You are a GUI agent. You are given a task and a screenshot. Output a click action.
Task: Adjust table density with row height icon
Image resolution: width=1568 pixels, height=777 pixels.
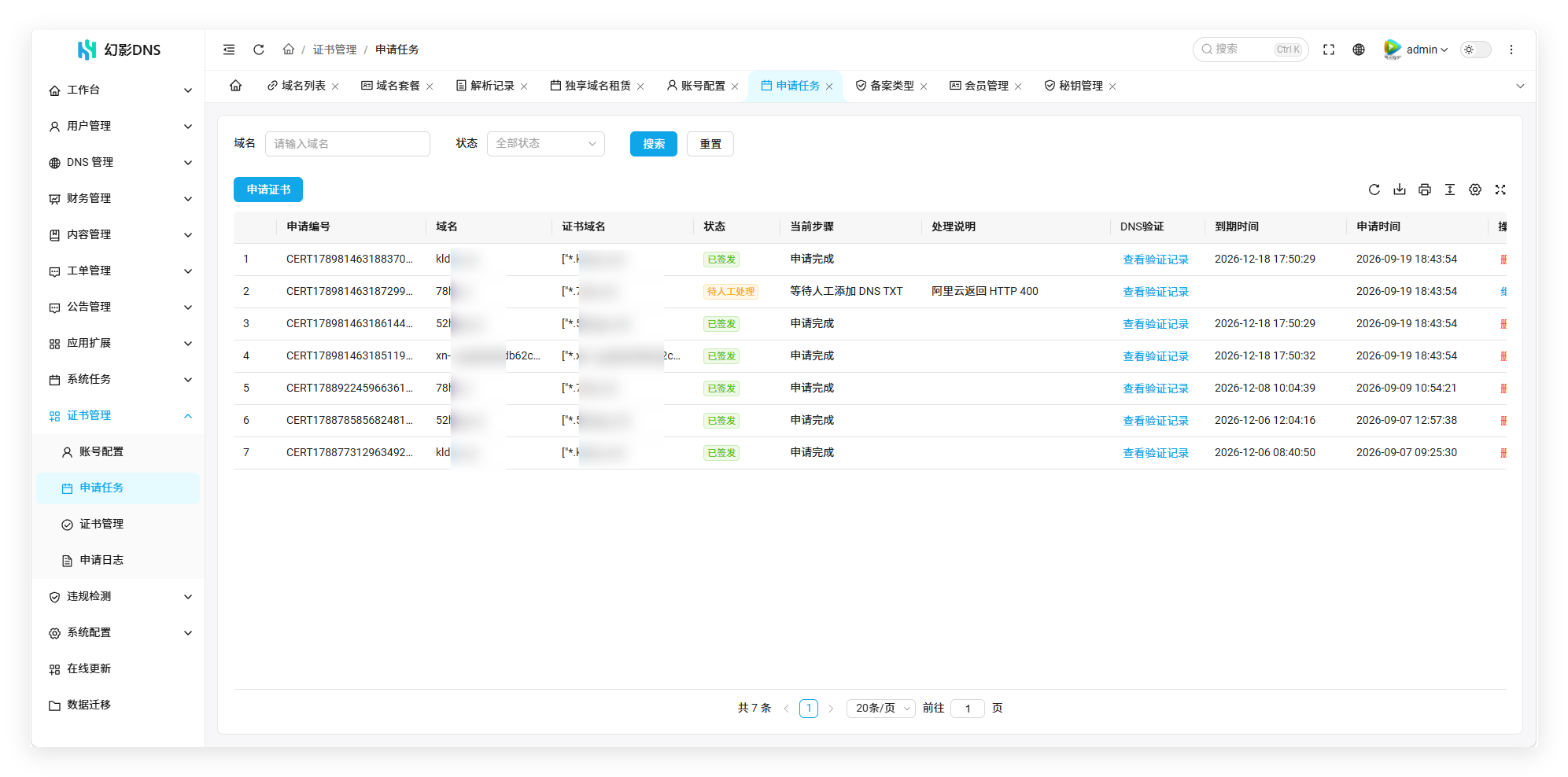[x=1450, y=190]
